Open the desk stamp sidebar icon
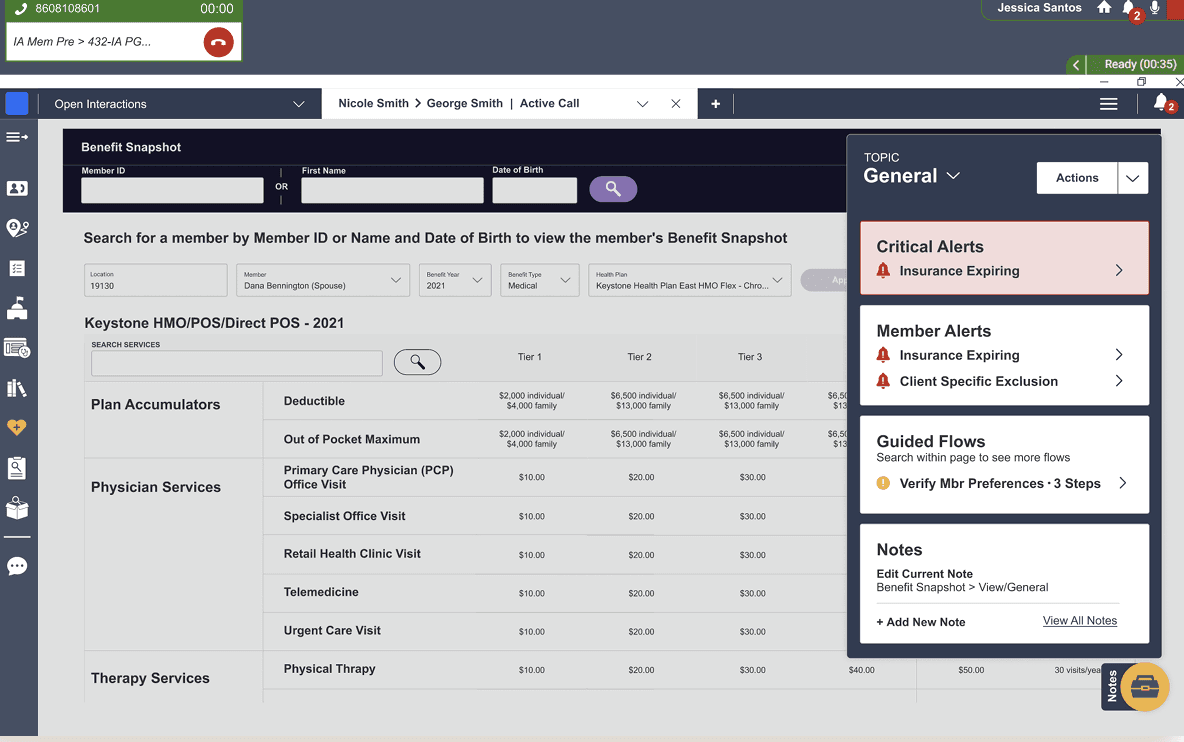The width and height of the screenshot is (1184, 742). pos(17,308)
